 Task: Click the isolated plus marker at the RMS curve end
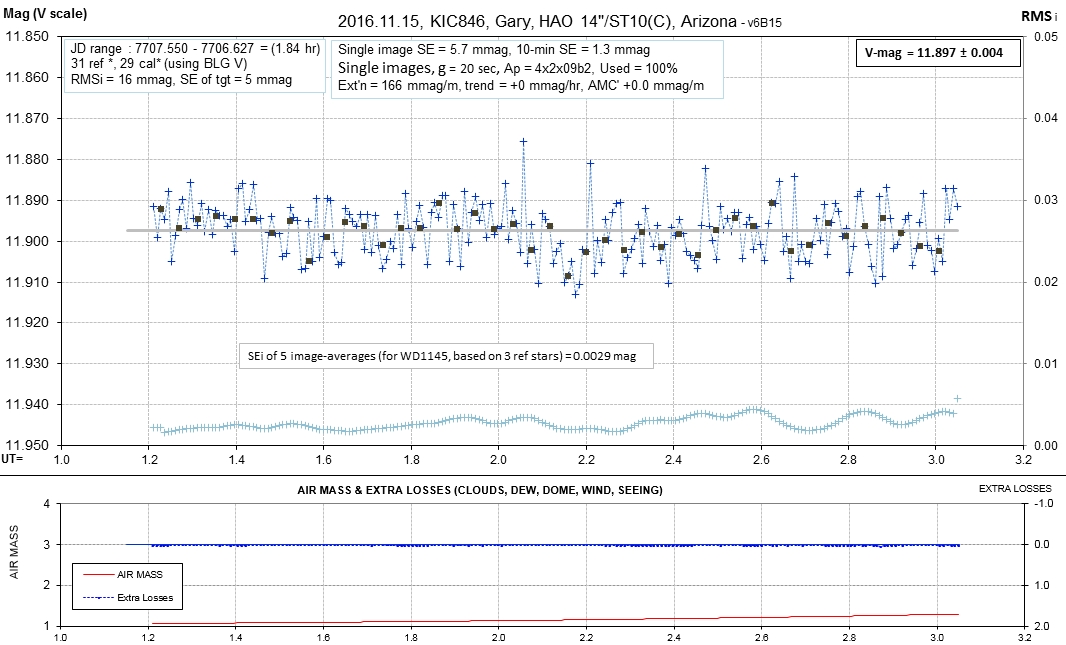click(957, 399)
